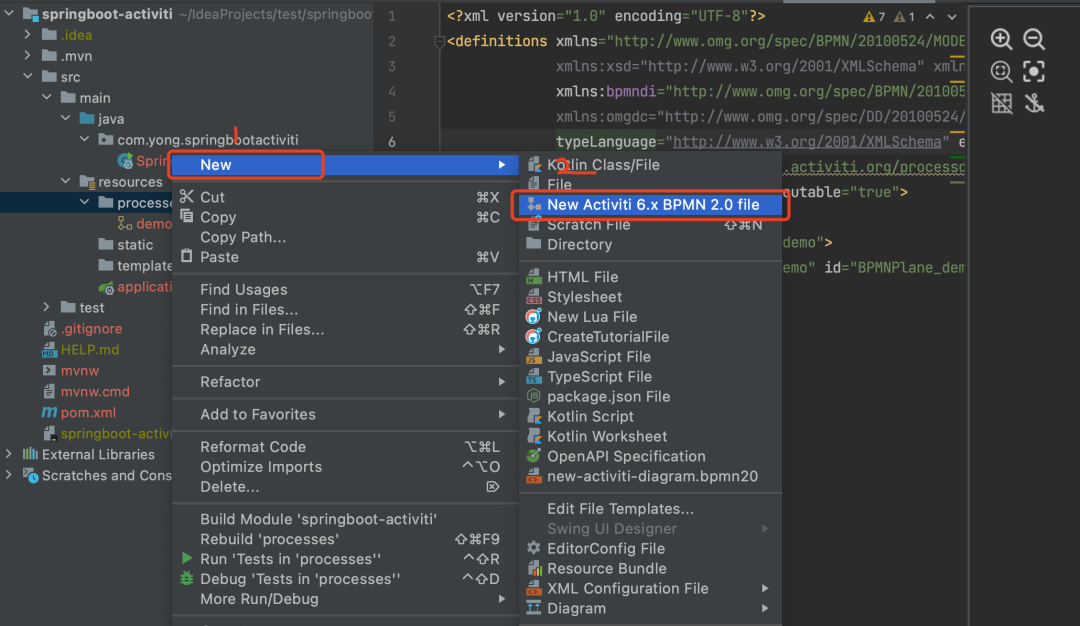The width and height of the screenshot is (1080, 626).
Task: Expand External Libraries node
Action: (9, 454)
